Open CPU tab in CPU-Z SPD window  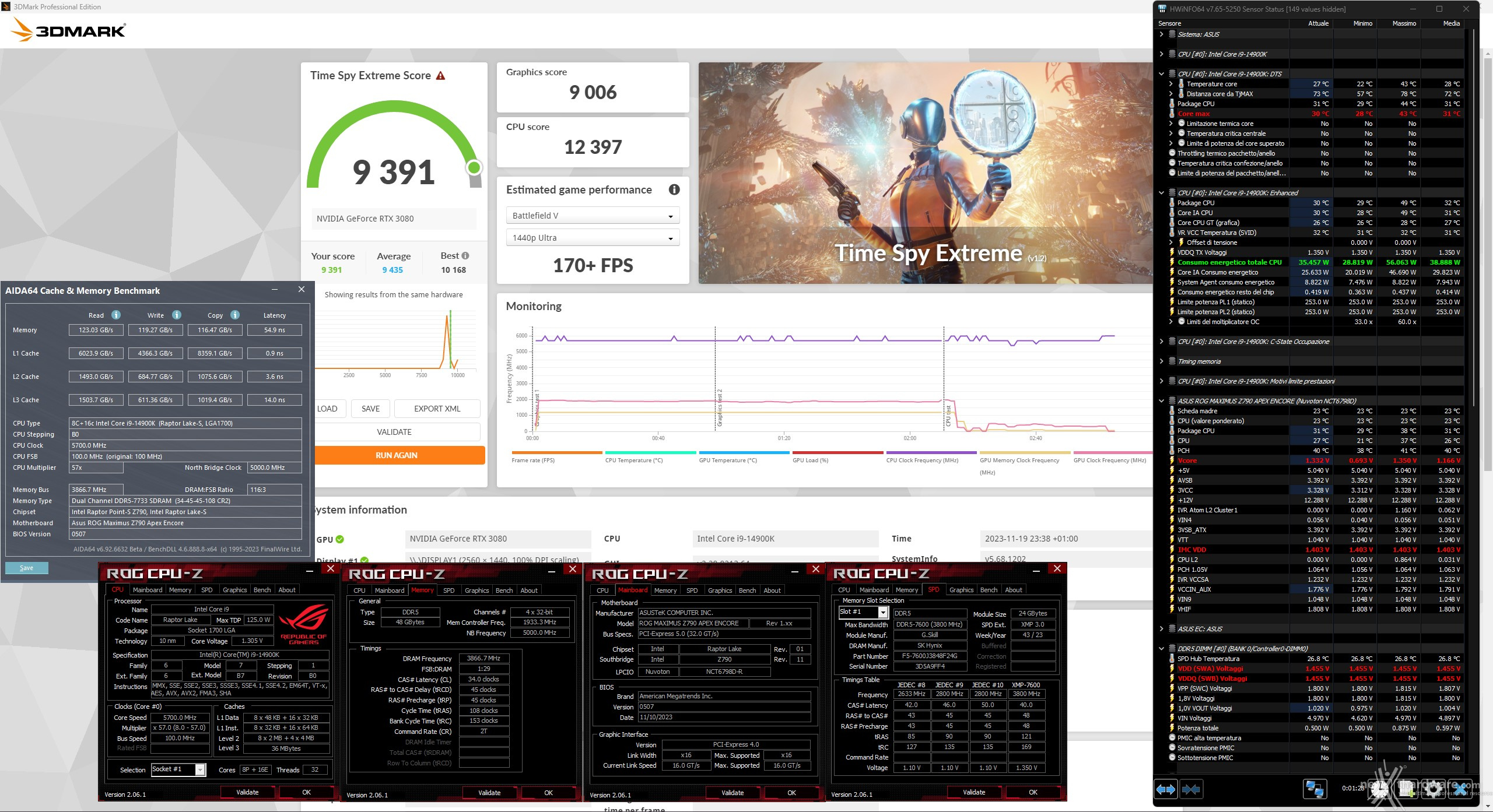[x=843, y=590]
